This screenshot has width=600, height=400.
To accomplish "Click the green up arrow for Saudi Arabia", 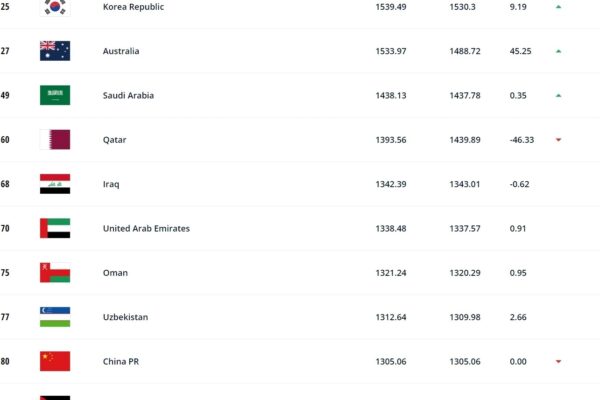I will [558, 95].
